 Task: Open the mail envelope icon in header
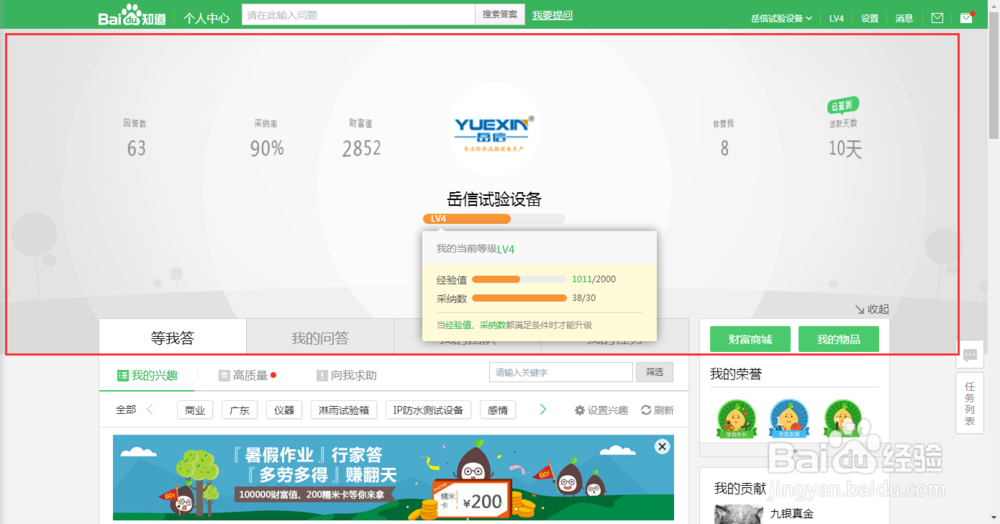coord(937,18)
